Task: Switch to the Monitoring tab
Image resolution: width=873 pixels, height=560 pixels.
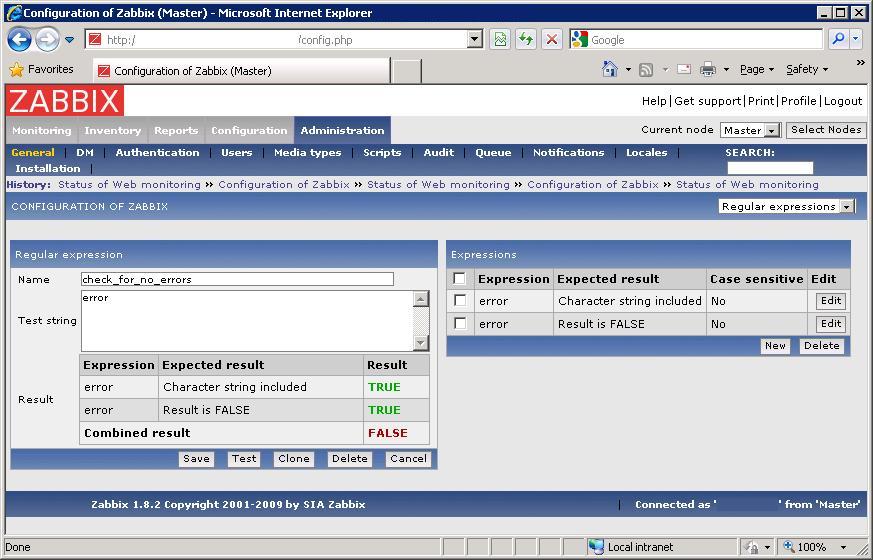Action: pos(42,130)
